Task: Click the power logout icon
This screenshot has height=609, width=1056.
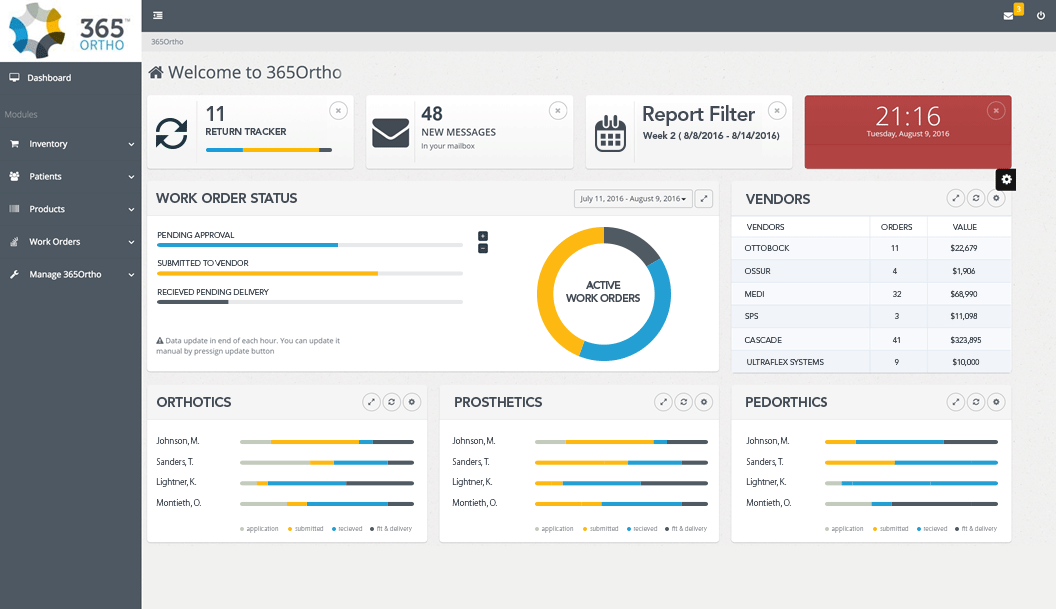Action: coord(1041,15)
